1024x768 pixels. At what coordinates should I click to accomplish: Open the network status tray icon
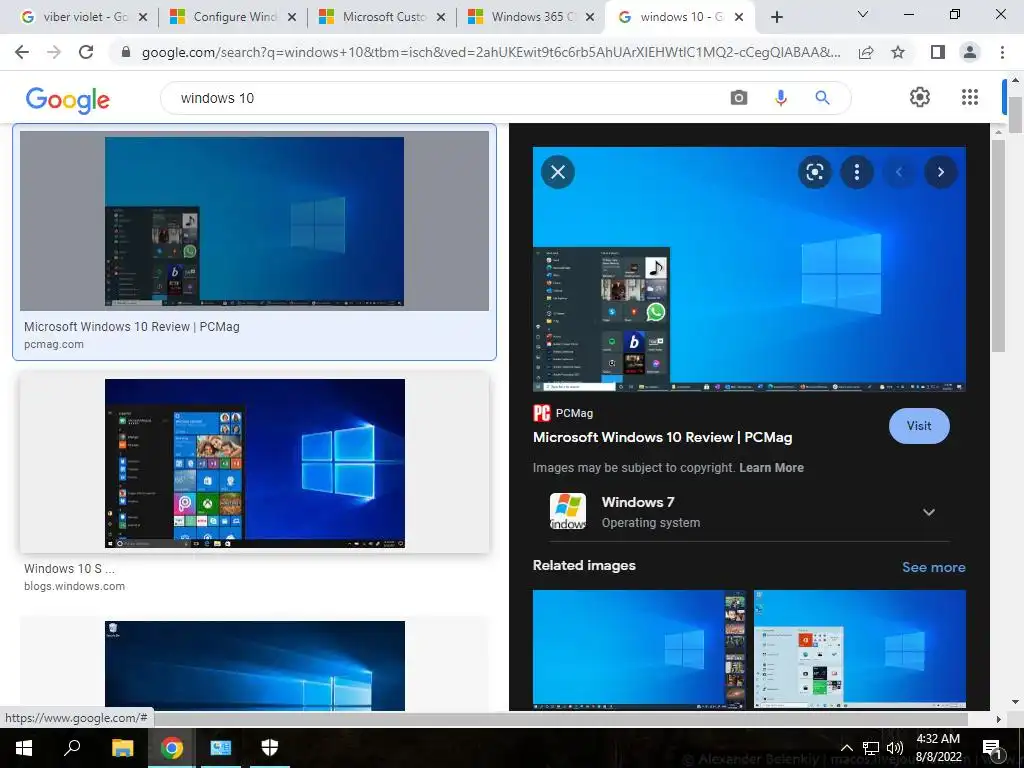click(x=871, y=748)
